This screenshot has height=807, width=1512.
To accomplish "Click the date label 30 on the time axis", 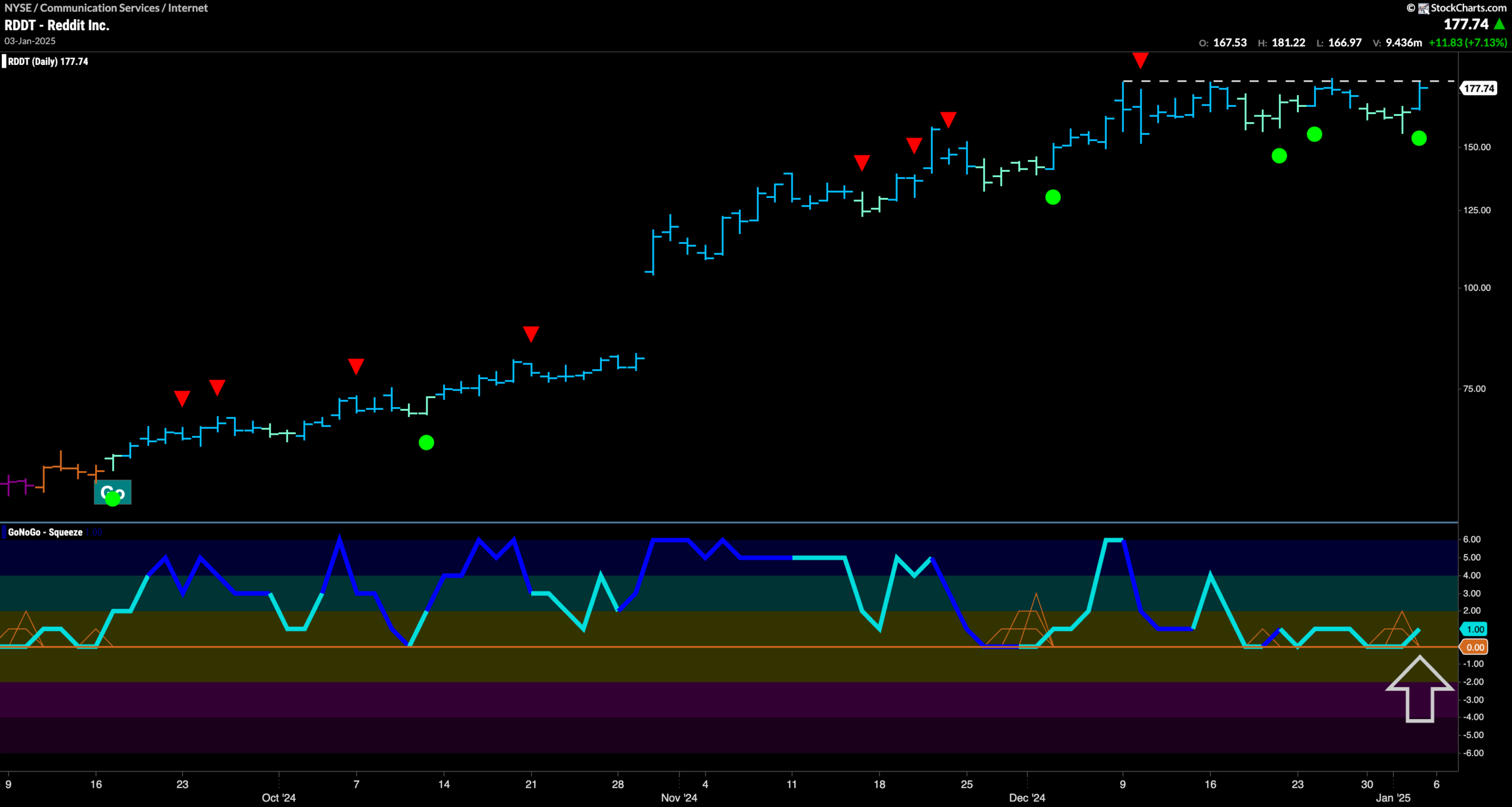I will coord(1367,785).
